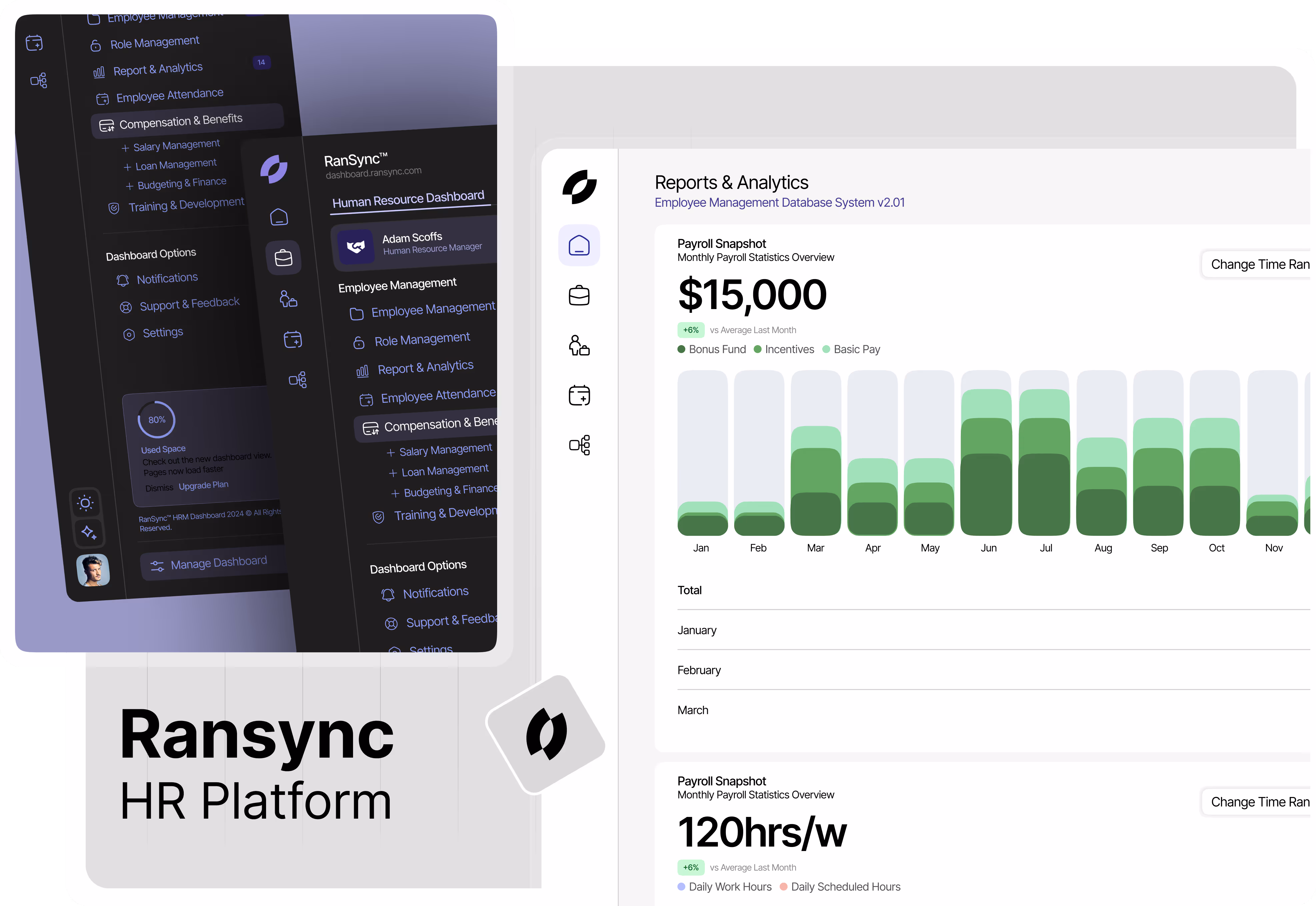Click the lifebuoy icon beside Support & Feedback in rear sidebar
The image size is (1316, 906).
pos(125,308)
